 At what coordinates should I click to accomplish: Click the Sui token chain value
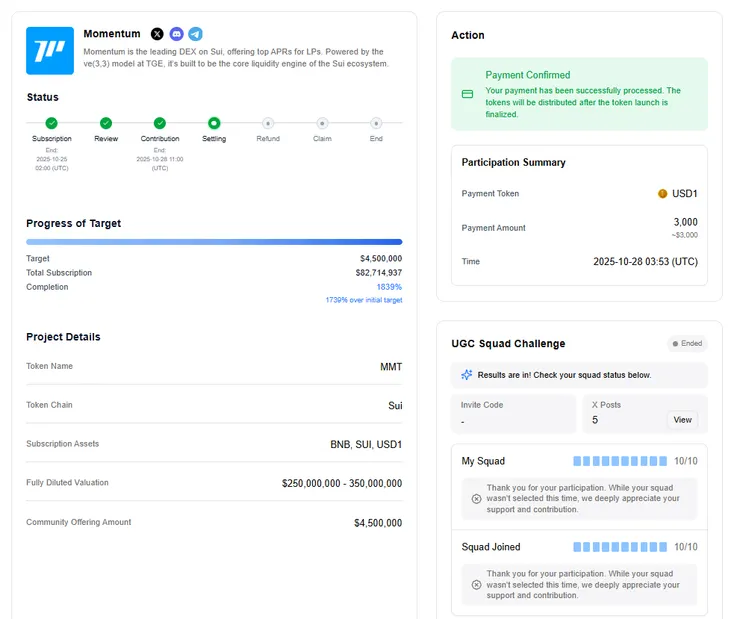coord(395,406)
